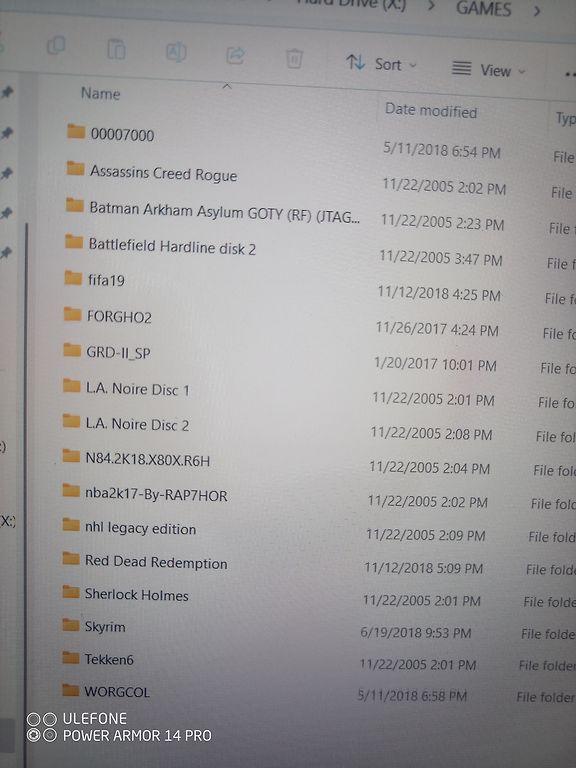Image resolution: width=576 pixels, height=768 pixels.
Task: Open the View dropdown
Action: click(x=488, y=70)
